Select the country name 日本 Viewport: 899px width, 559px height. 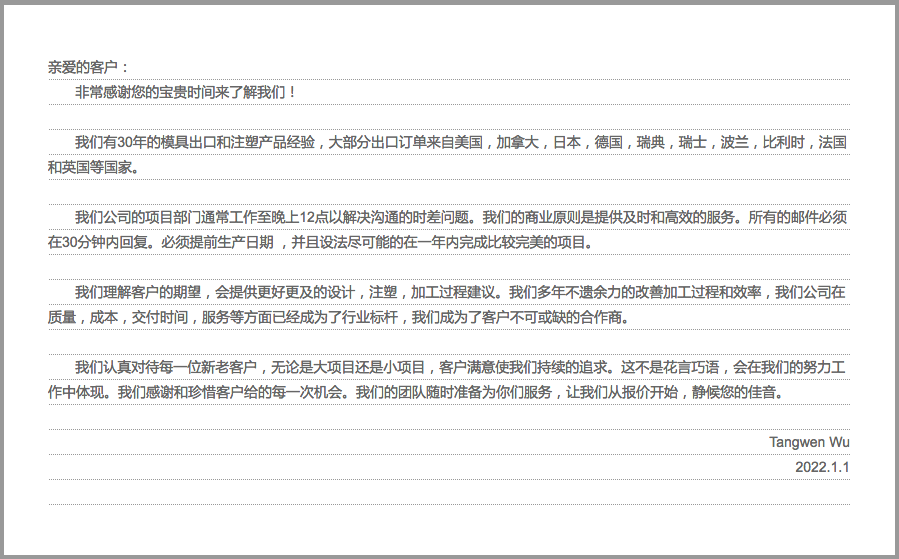tap(567, 143)
